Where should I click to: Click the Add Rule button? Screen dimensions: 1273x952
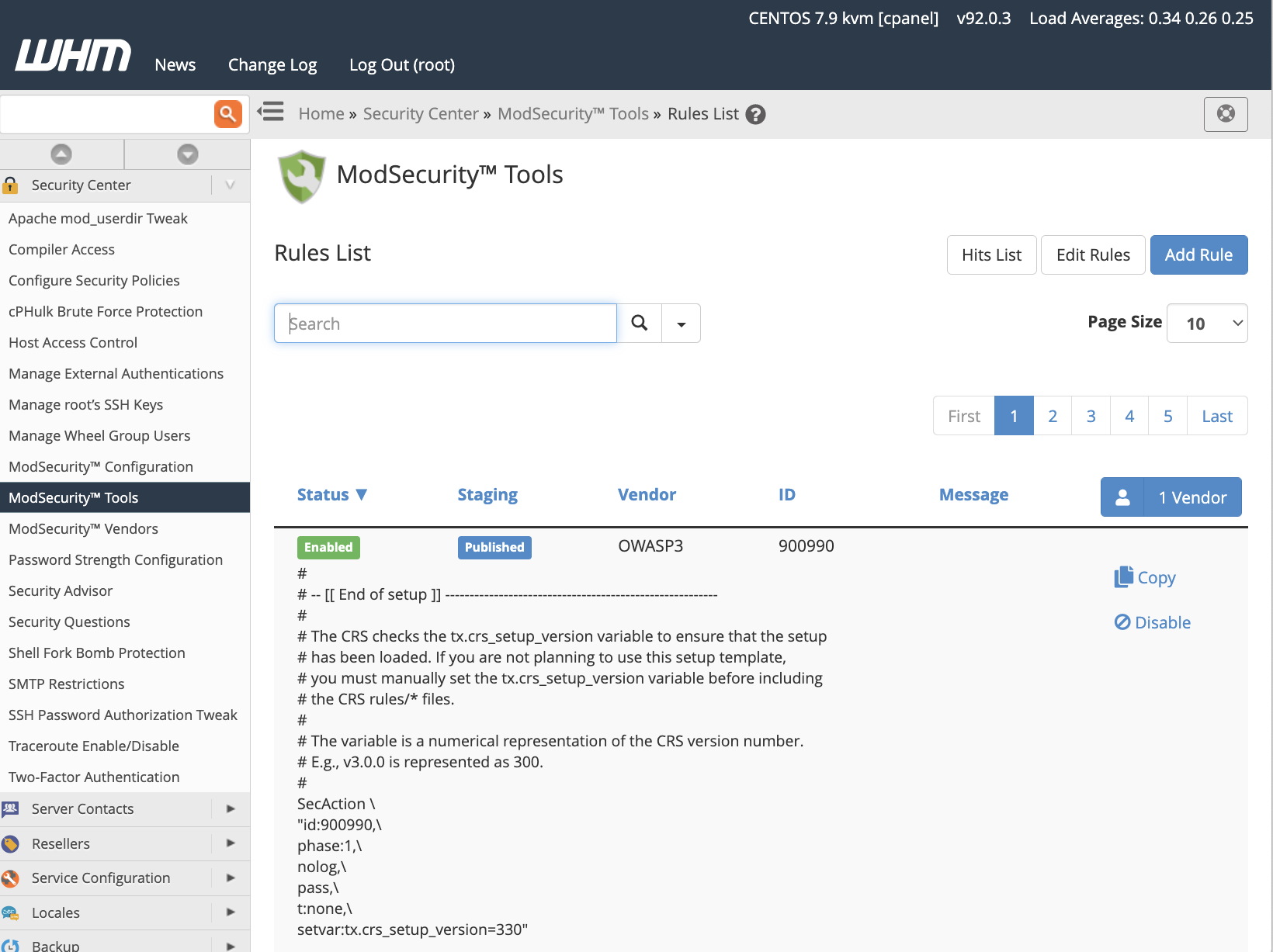[1198, 254]
